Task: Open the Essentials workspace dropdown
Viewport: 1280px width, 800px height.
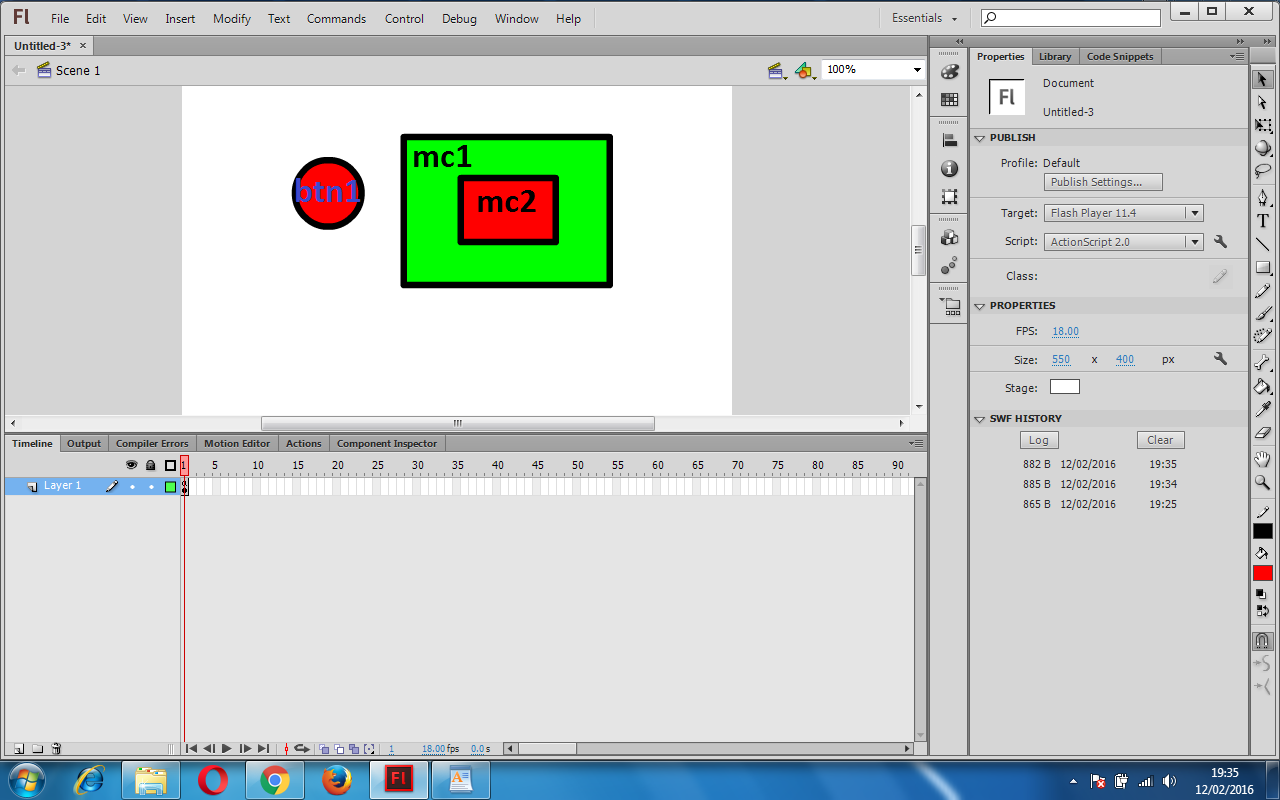Action: [x=925, y=18]
